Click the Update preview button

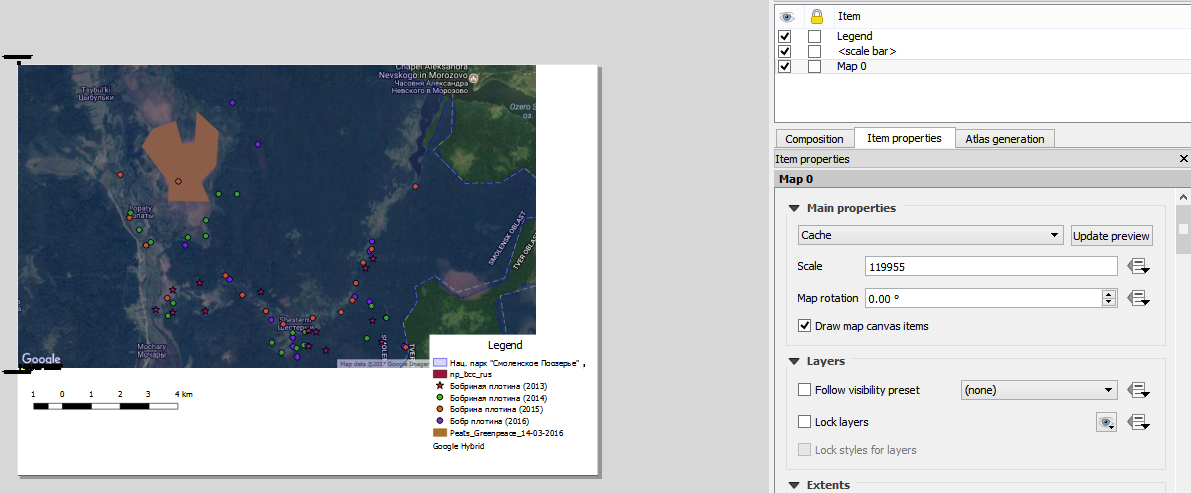point(1111,236)
